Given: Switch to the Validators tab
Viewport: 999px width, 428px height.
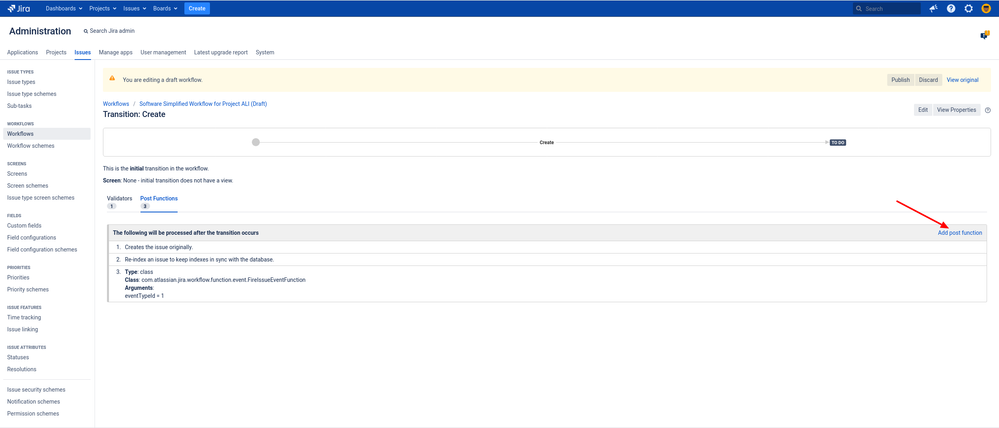Looking at the screenshot, I should click(x=119, y=202).
